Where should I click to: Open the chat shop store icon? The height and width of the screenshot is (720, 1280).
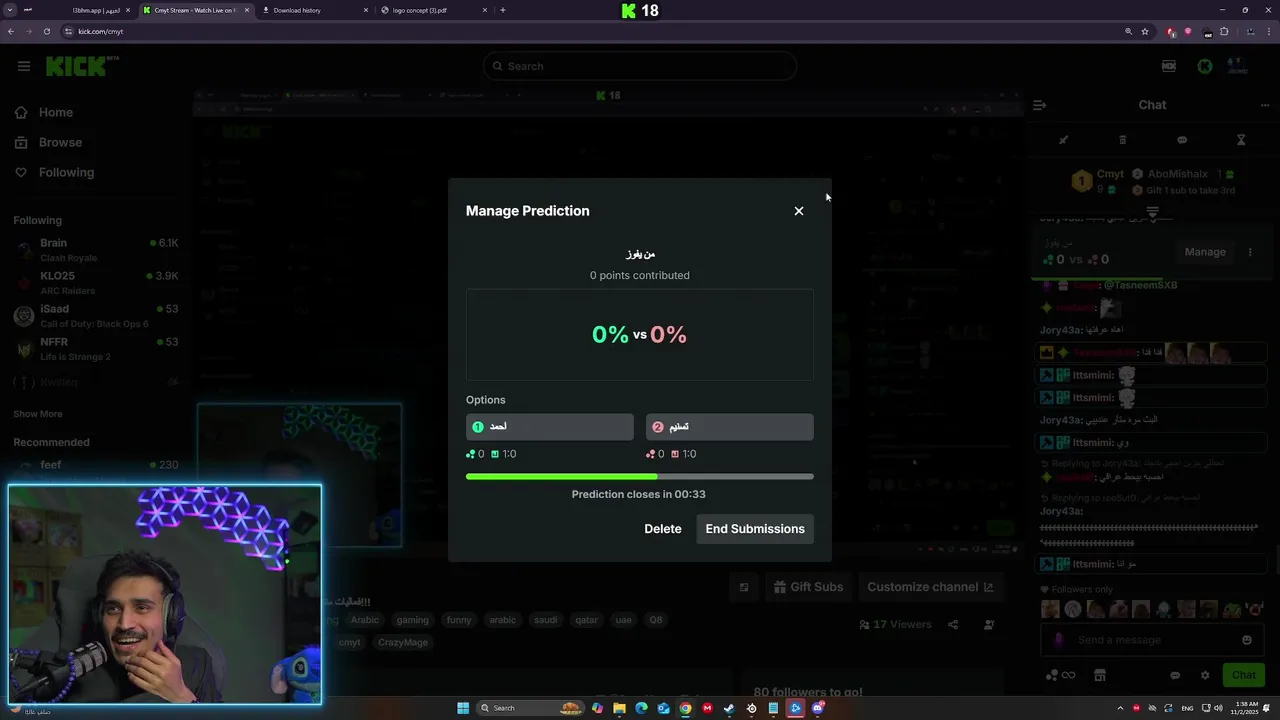[x=1100, y=675]
